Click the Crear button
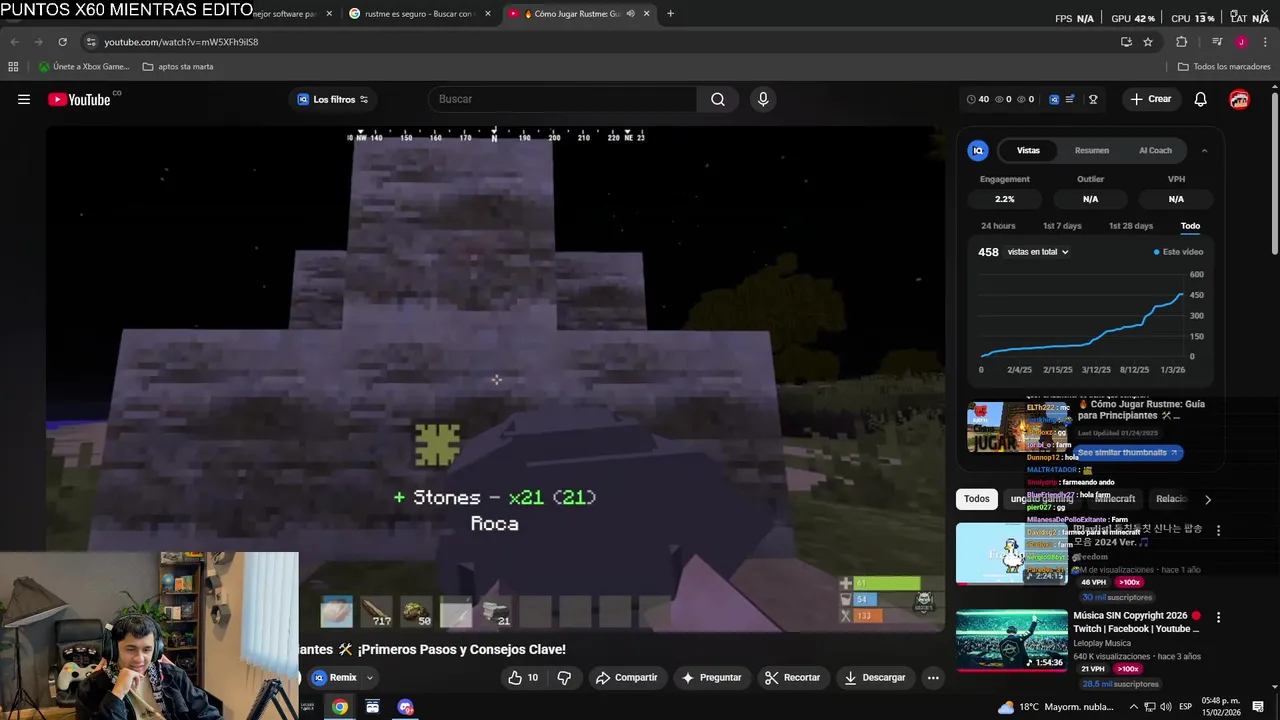Viewport: 1280px width, 720px height. (1151, 99)
